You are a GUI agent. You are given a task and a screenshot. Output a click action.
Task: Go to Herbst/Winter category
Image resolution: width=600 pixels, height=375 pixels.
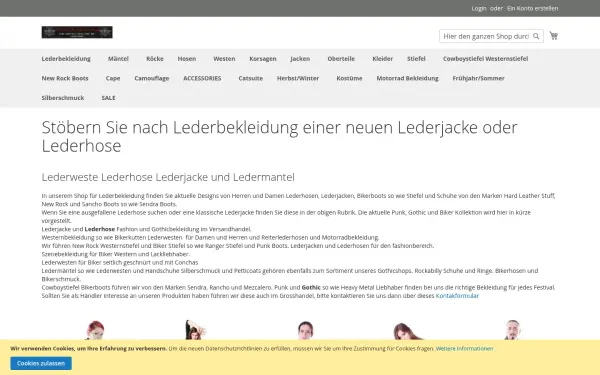click(x=298, y=78)
